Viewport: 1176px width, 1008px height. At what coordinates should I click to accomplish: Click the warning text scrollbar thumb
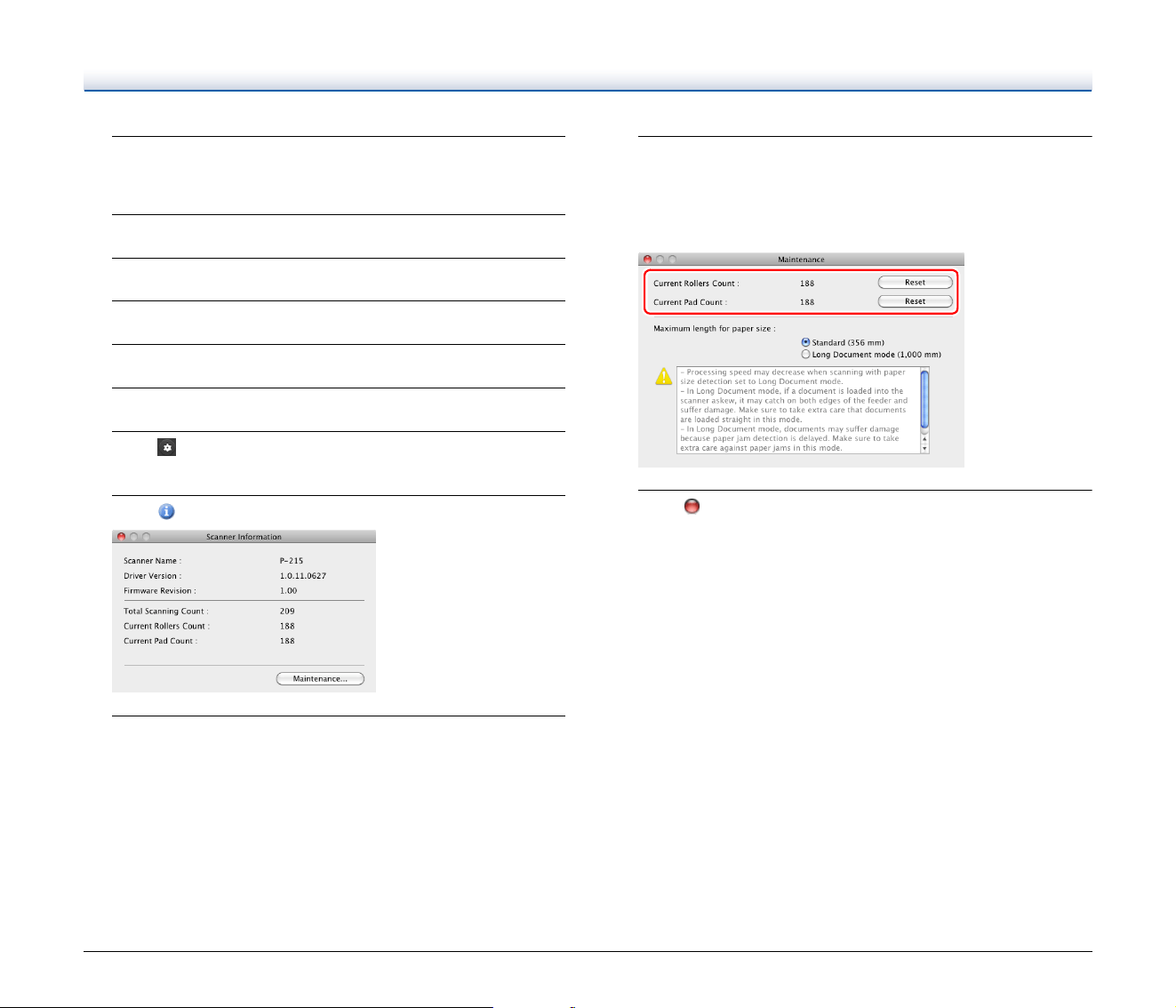point(924,399)
